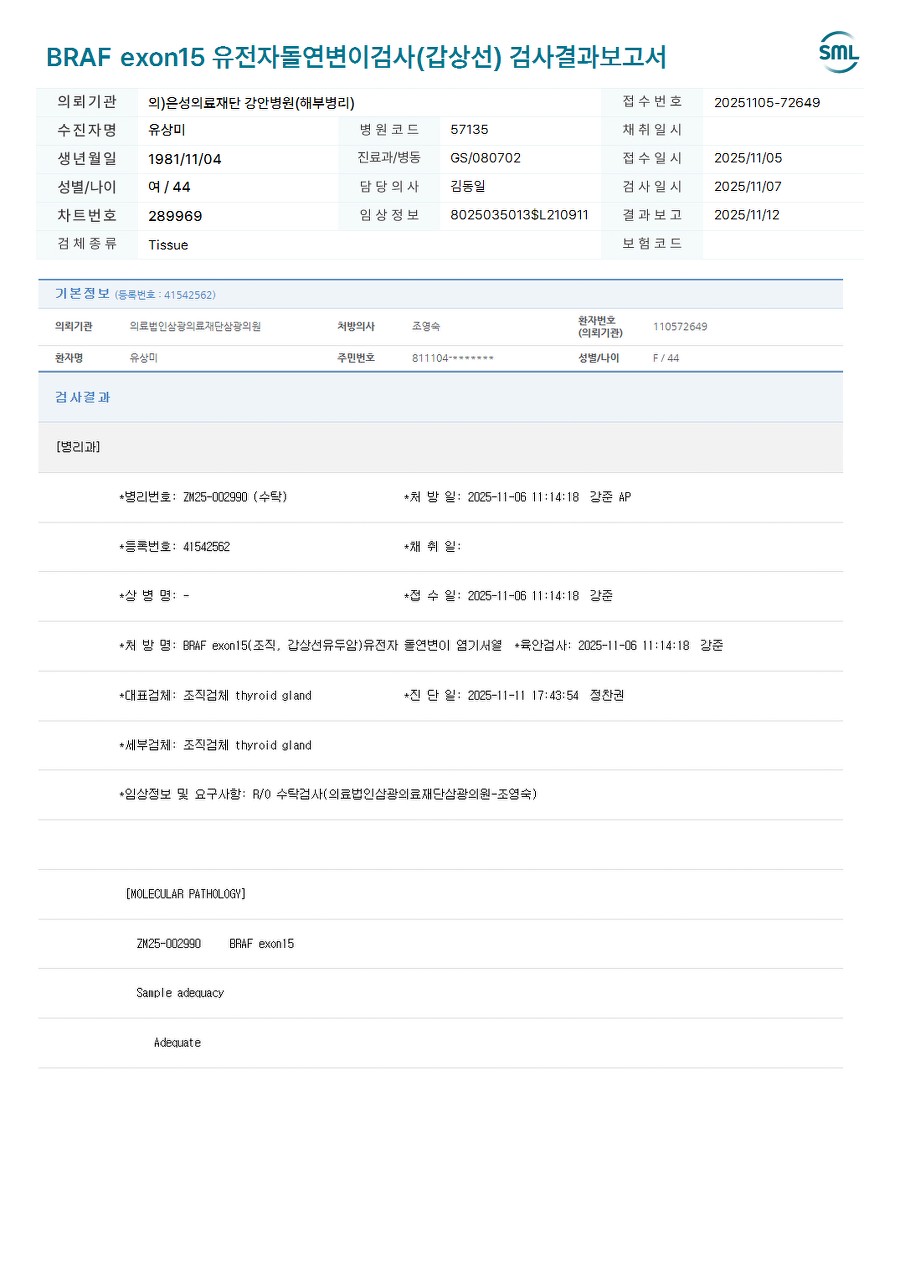
Task: Click the '수진자명' label
Action: pyautogui.click(x=87, y=130)
